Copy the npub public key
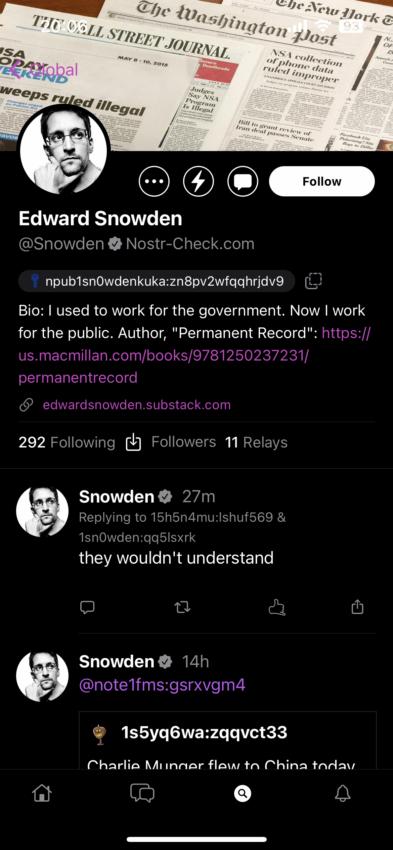 (x=314, y=281)
